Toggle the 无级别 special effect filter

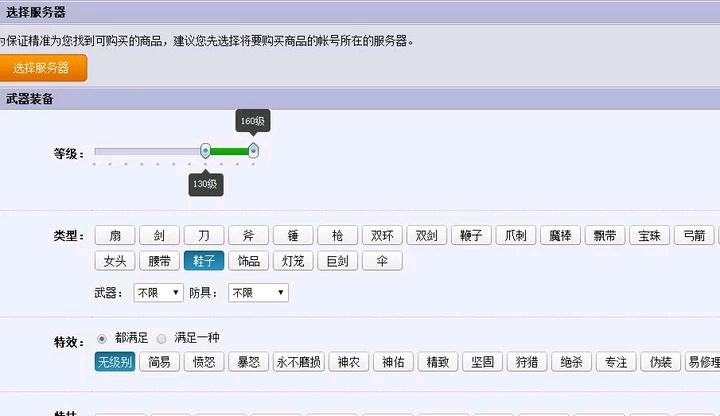[x=114, y=362]
